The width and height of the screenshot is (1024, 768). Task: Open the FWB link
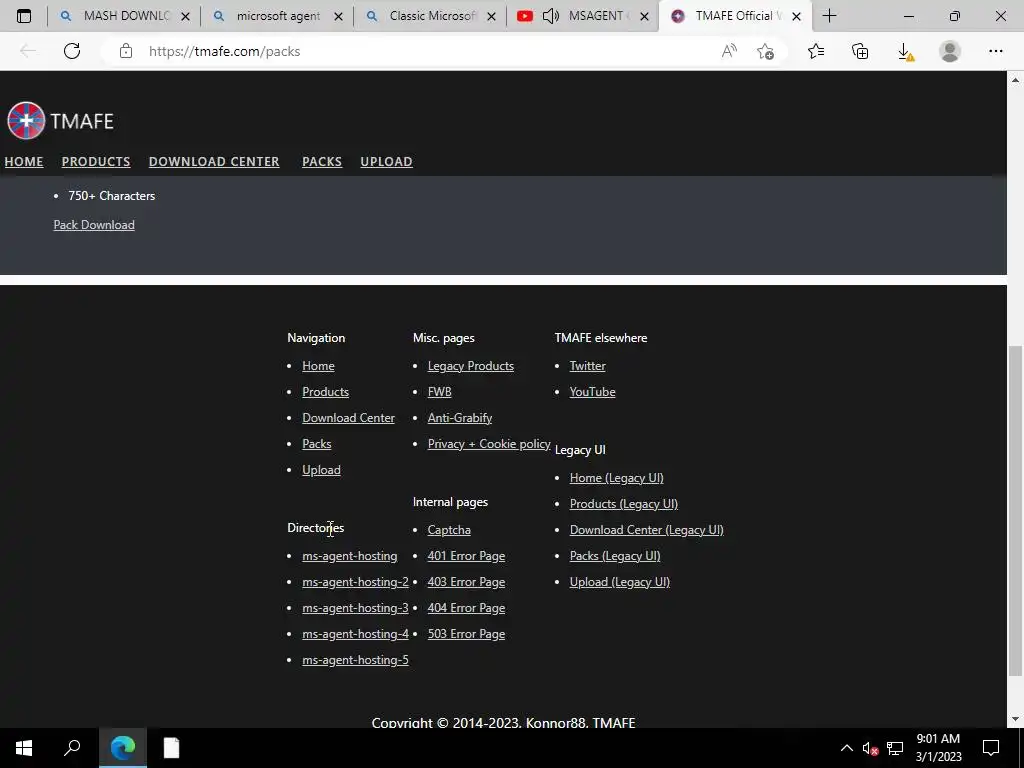pos(440,392)
